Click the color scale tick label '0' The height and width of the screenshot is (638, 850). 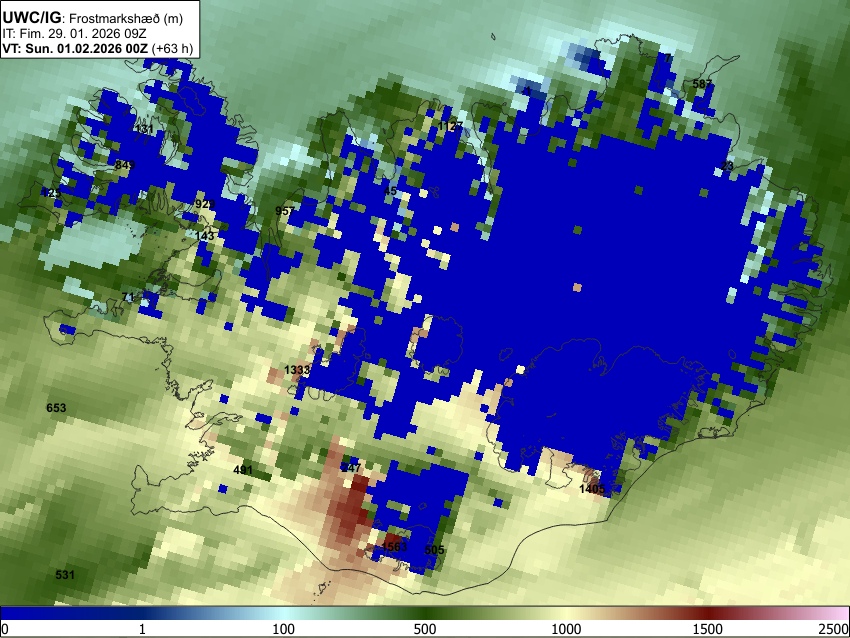pos(5,629)
